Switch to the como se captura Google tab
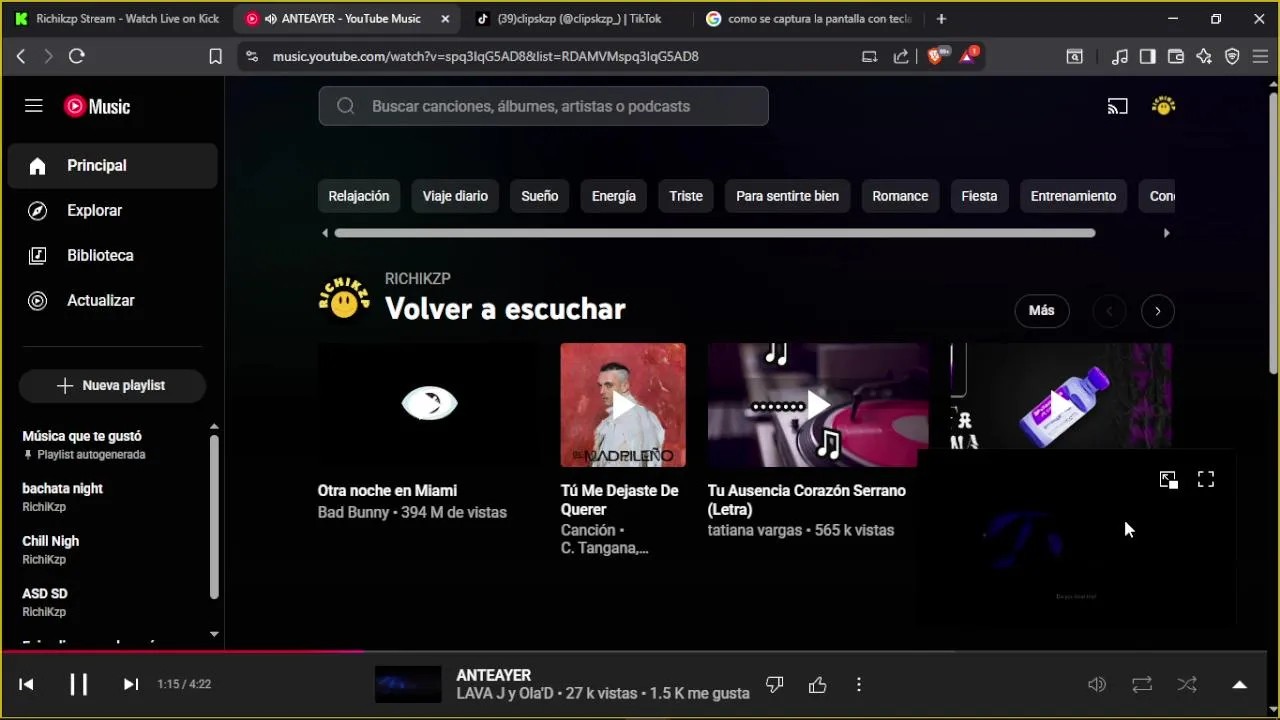This screenshot has width=1280, height=720. pos(810,18)
